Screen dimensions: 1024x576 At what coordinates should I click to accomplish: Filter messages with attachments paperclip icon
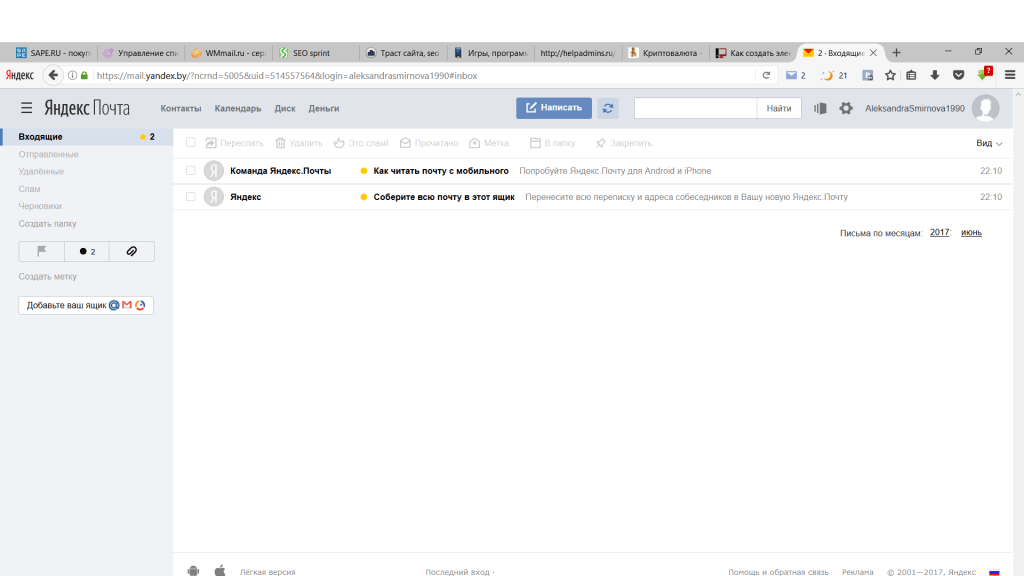[131, 251]
